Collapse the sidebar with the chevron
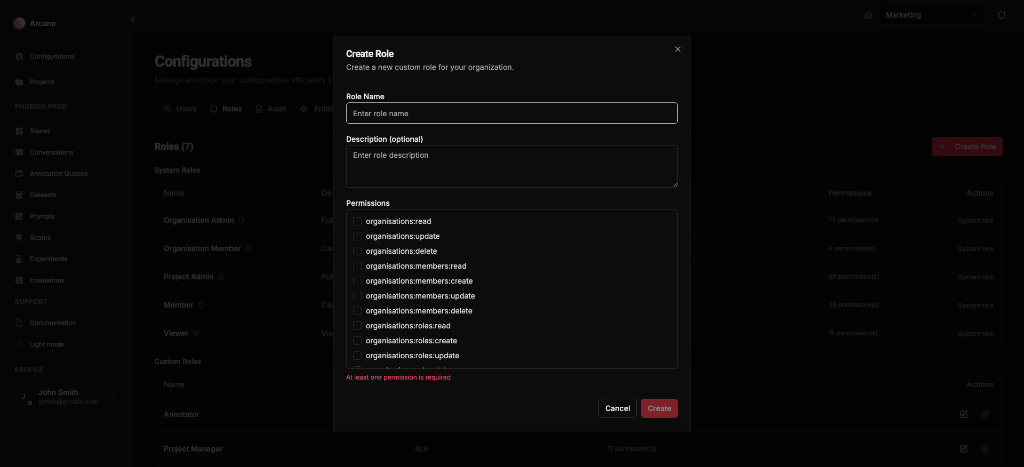This screenshot has height=467, width=1024. (x=133, y=20)
